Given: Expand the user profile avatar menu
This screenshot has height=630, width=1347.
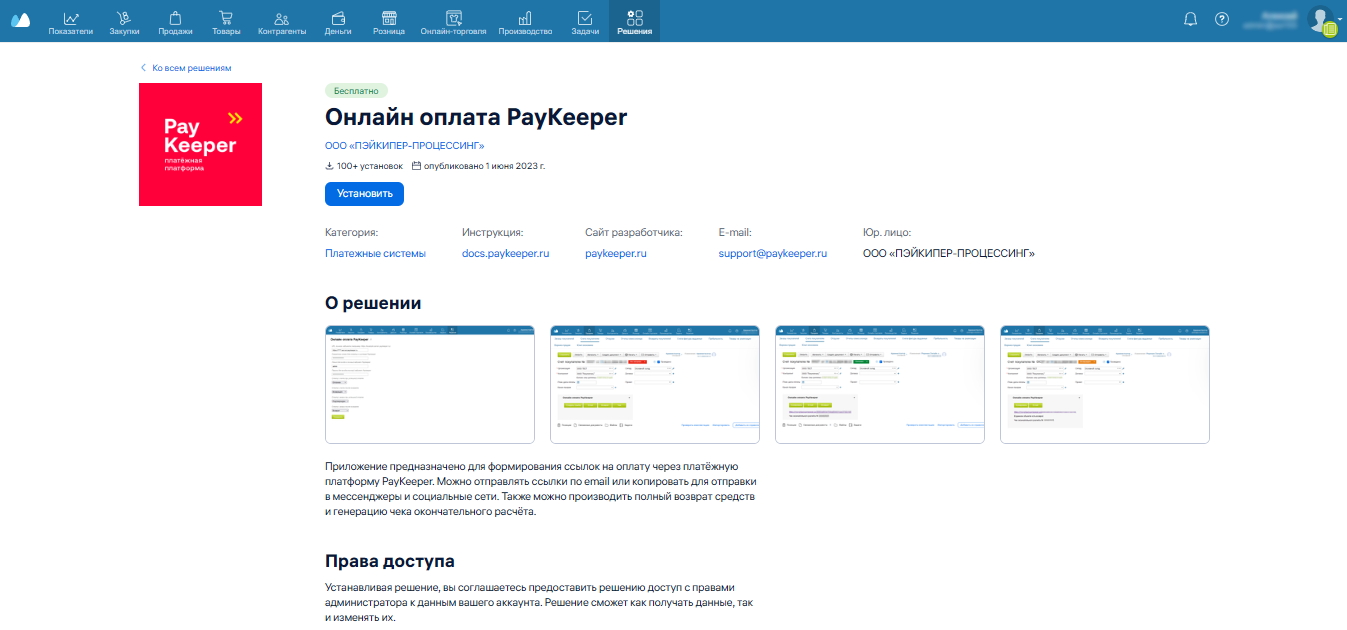Looking at the screenshot, I should click(1323, 20).
